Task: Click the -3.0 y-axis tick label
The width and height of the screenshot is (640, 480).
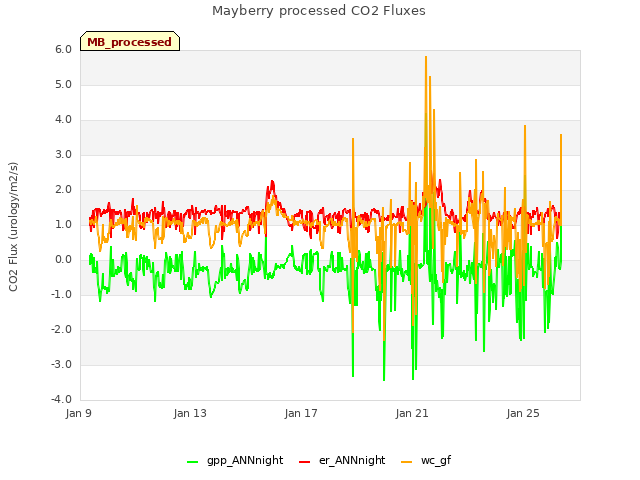Action: click(61, 364)
